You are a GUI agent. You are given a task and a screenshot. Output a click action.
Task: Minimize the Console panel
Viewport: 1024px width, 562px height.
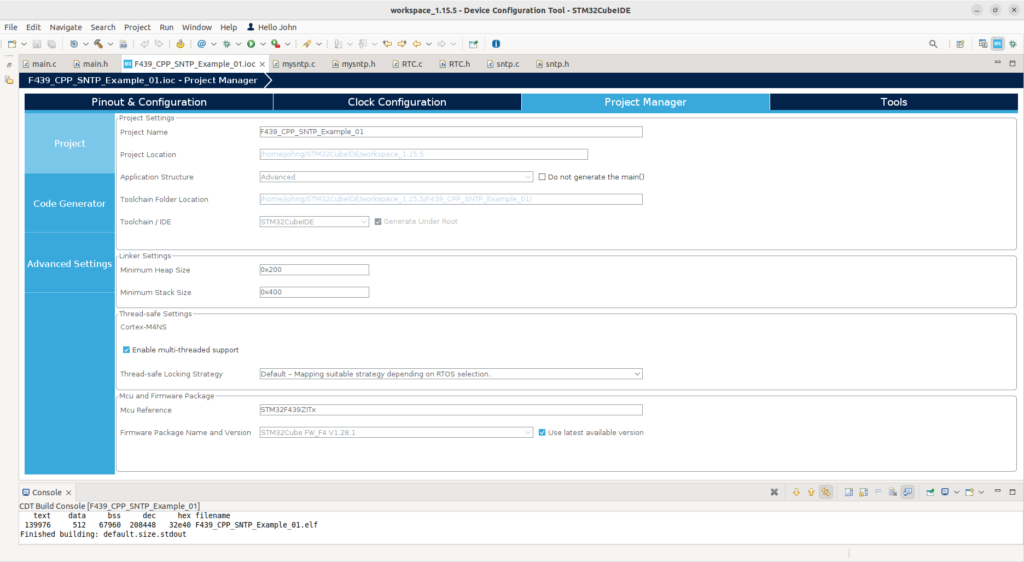[997, 492]
